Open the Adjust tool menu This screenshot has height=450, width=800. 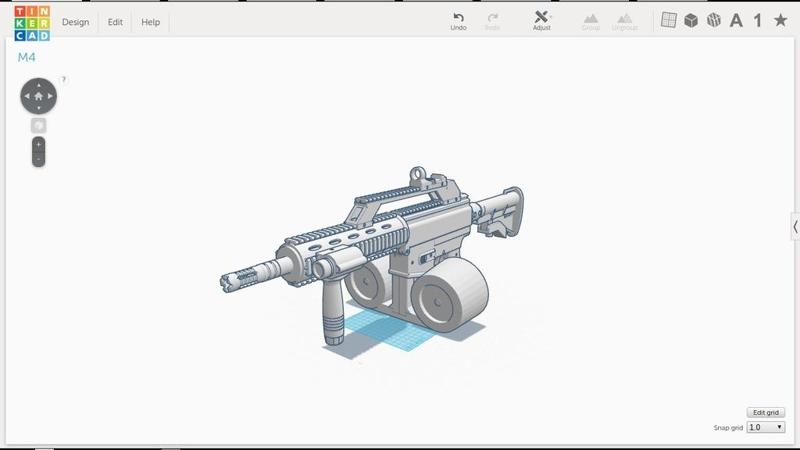click(x=542, y=21)
